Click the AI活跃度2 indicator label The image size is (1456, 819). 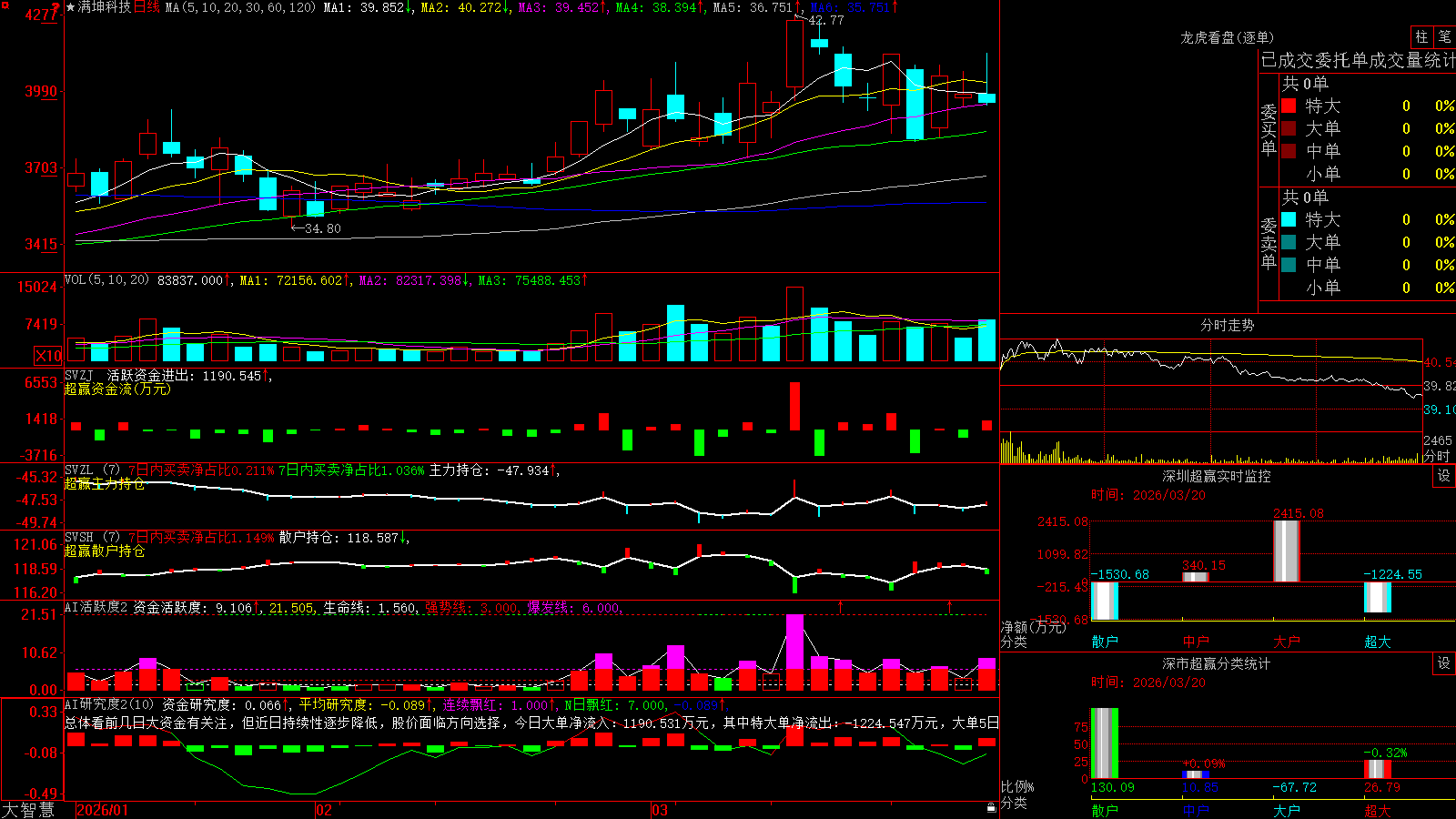tap(96, 607)
